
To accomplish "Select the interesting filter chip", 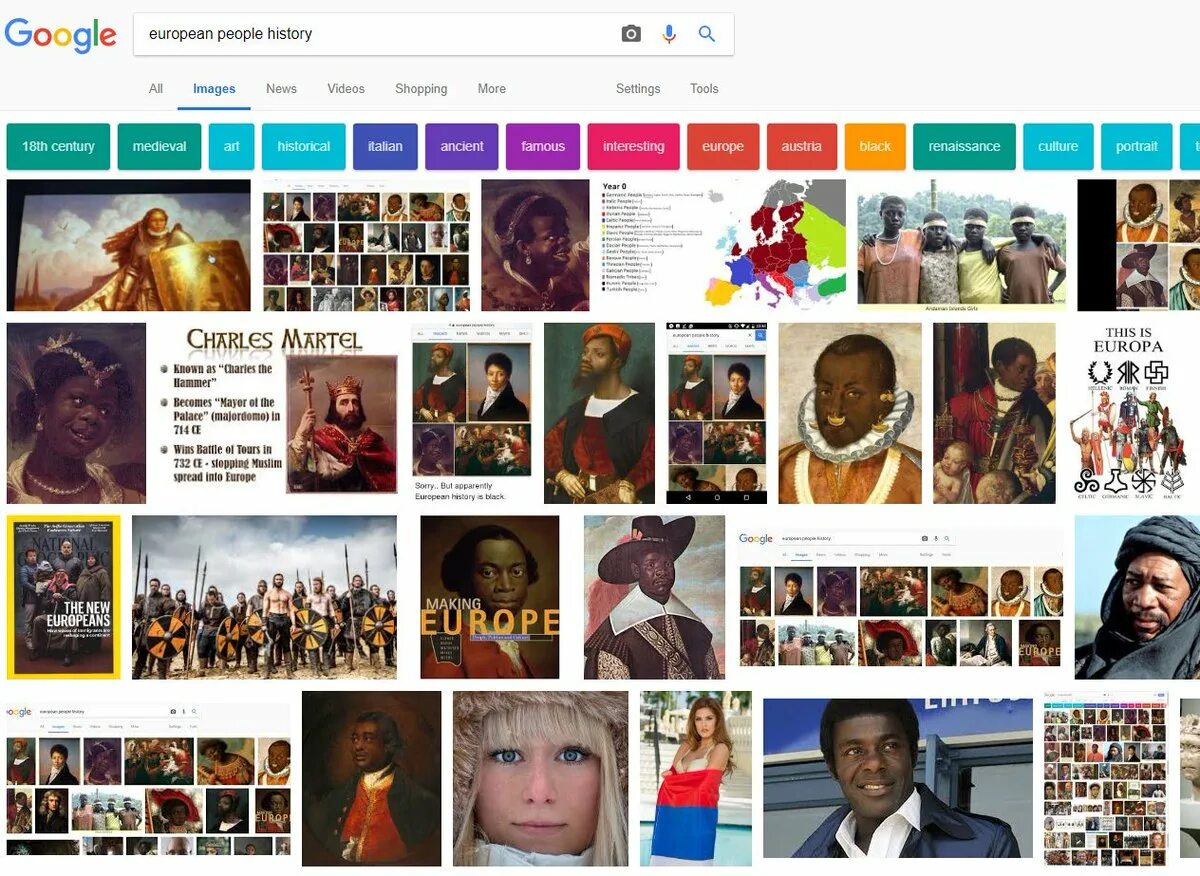I will (x=633, y=146).
